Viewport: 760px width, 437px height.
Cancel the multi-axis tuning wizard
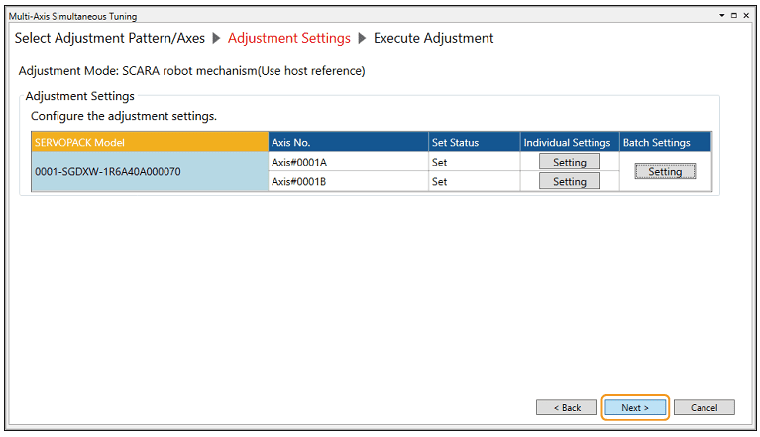tap(704, 407)
